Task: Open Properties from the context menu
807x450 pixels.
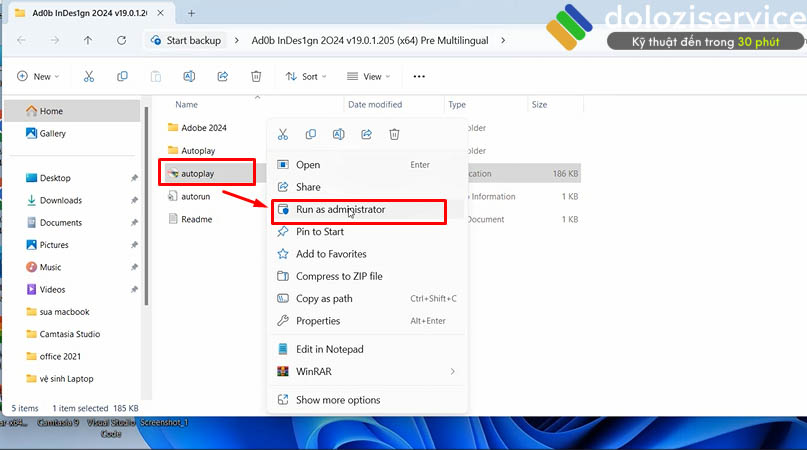Action: (368, 321)
